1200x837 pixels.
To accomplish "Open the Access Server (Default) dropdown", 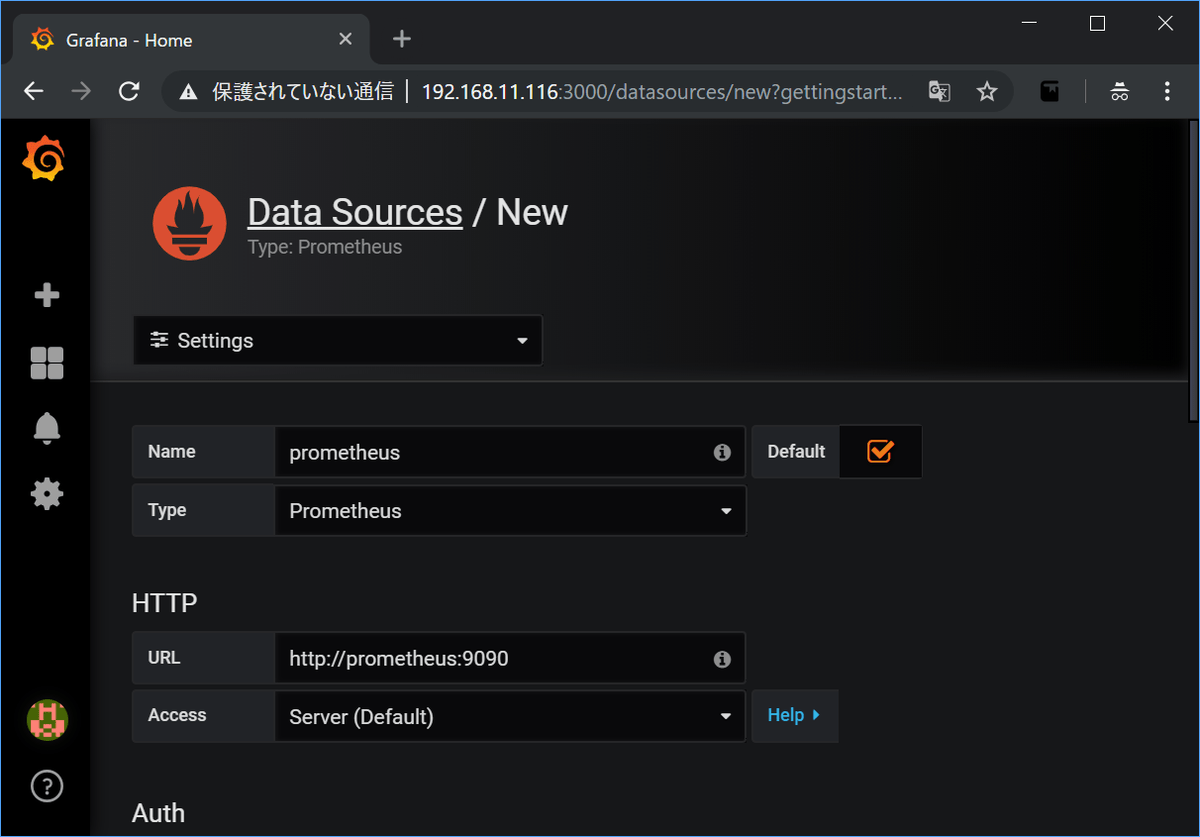I will pyautogui.click(x=509, y=717).
